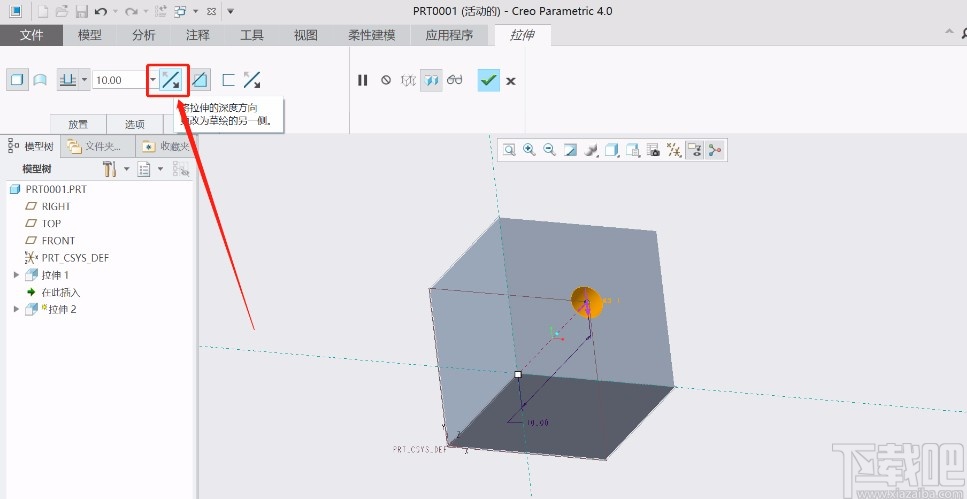This screenshot has height=499, width=967.
Task: Open the windows switch dropdown arrow
Action: point(195,12)
